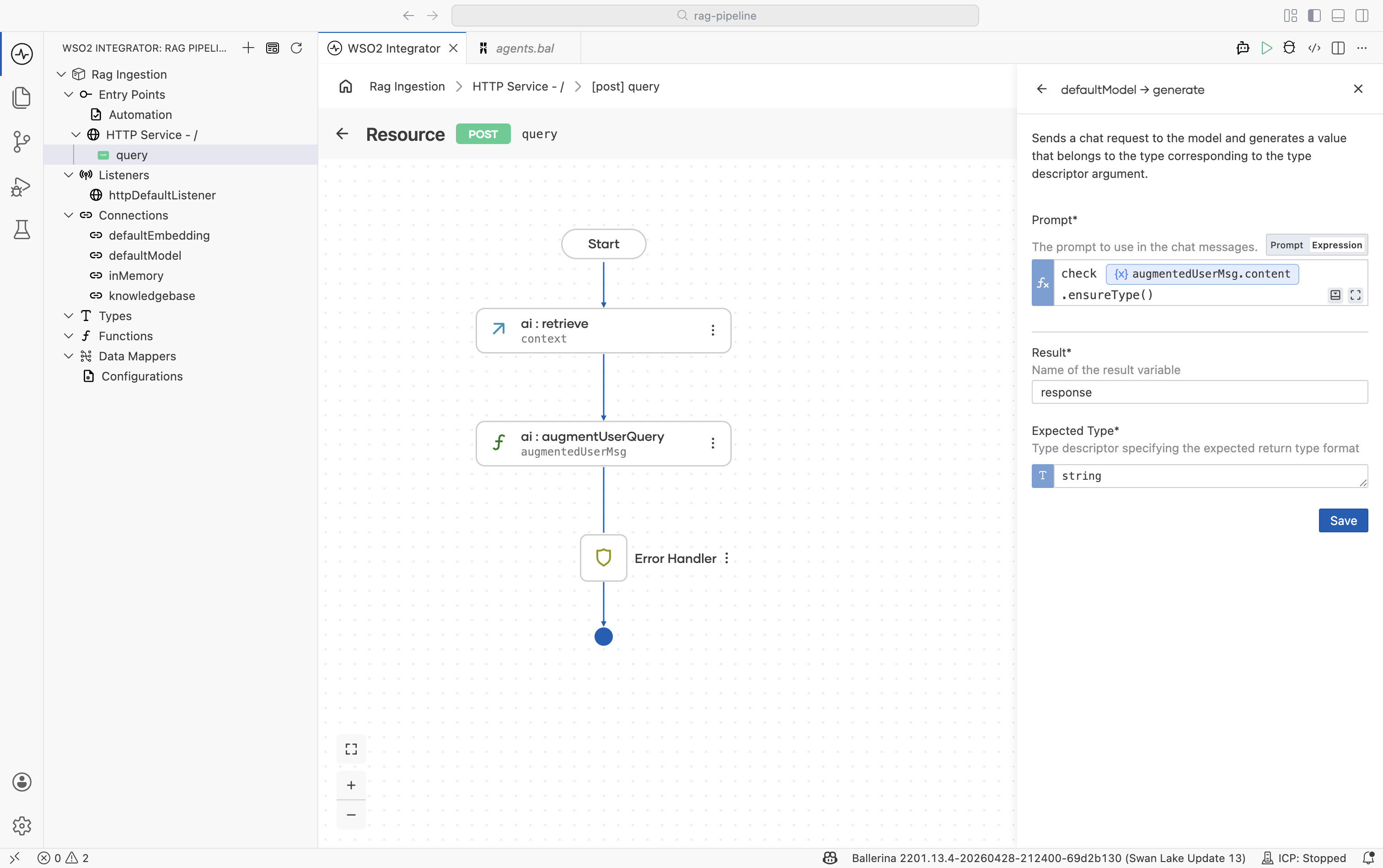Click the overview icon beside the plus
The width and height of the screenshot is (1383, 868).
273,48
